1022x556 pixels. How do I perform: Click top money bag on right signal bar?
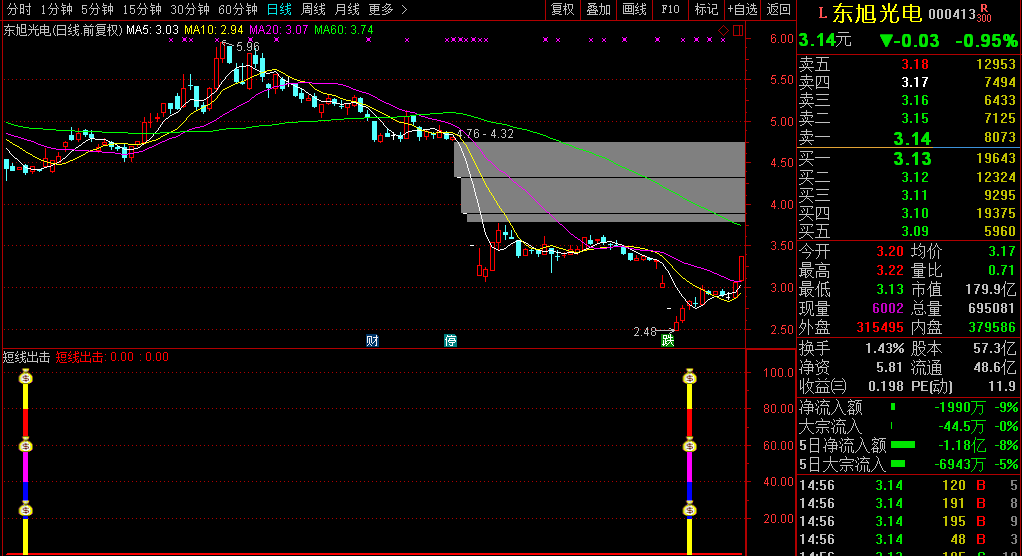pyautogui.click(x=689, y=377)
